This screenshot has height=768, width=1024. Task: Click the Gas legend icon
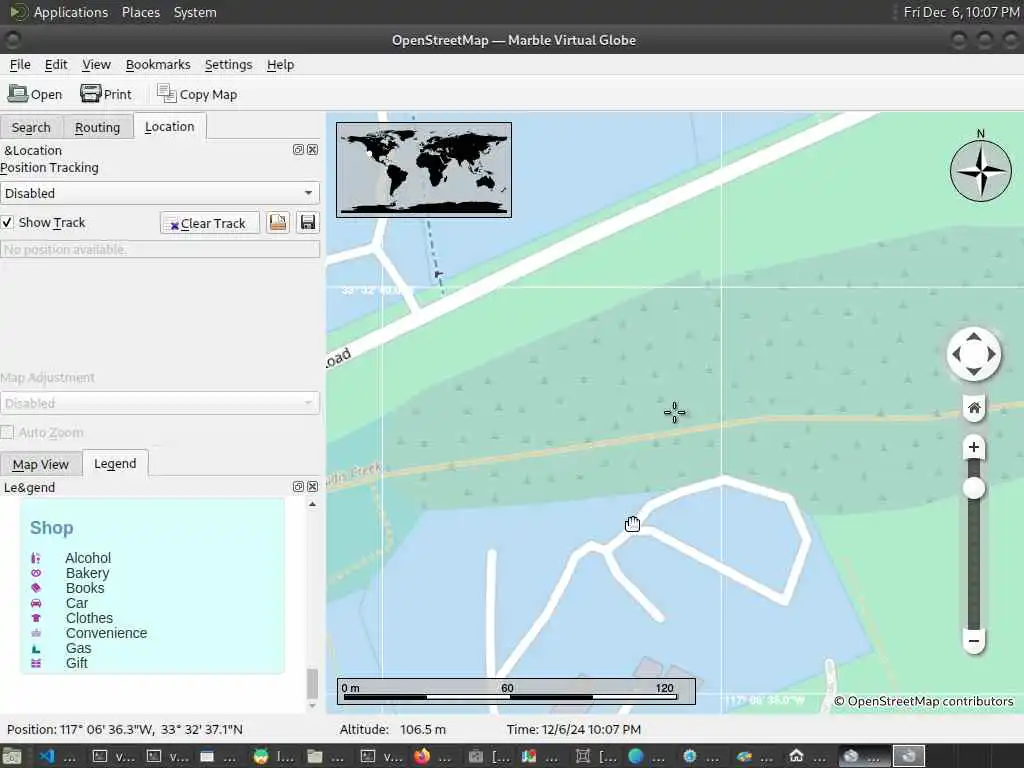pyautogui.click(x=36, y=648)
